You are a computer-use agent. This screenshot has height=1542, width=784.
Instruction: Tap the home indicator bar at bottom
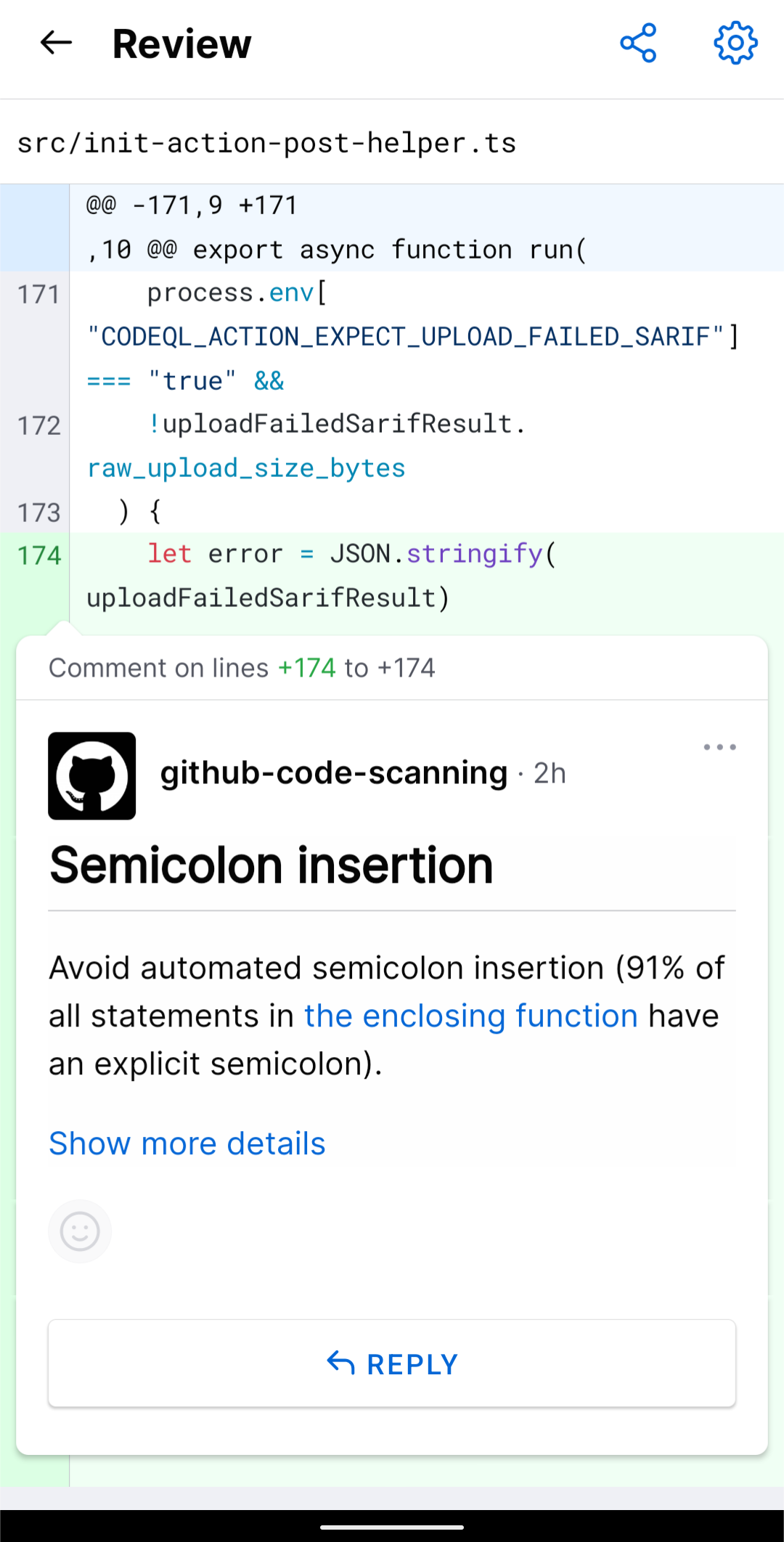click(392, 1527)
